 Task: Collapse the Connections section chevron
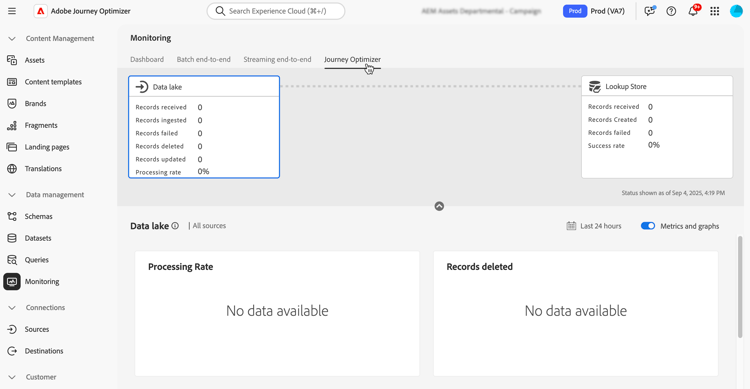point(12,308)
